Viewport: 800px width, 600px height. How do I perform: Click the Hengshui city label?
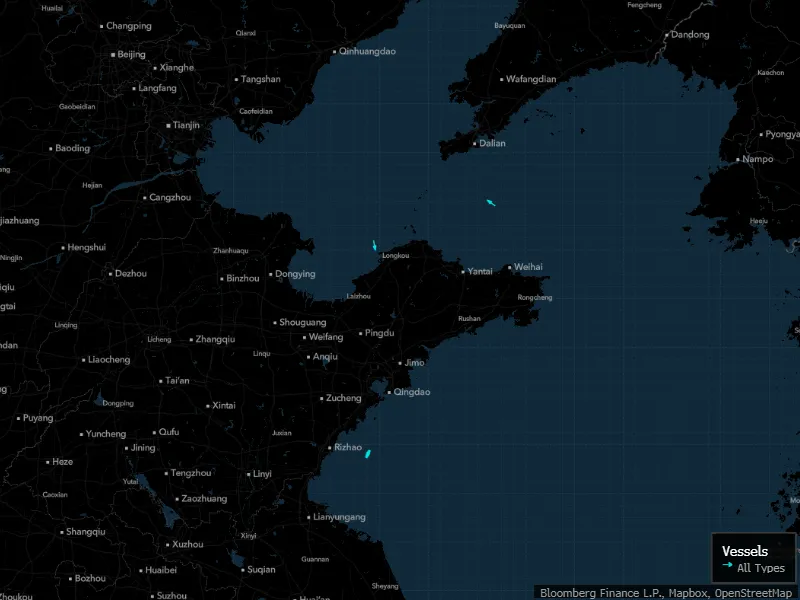coord(87,247)
